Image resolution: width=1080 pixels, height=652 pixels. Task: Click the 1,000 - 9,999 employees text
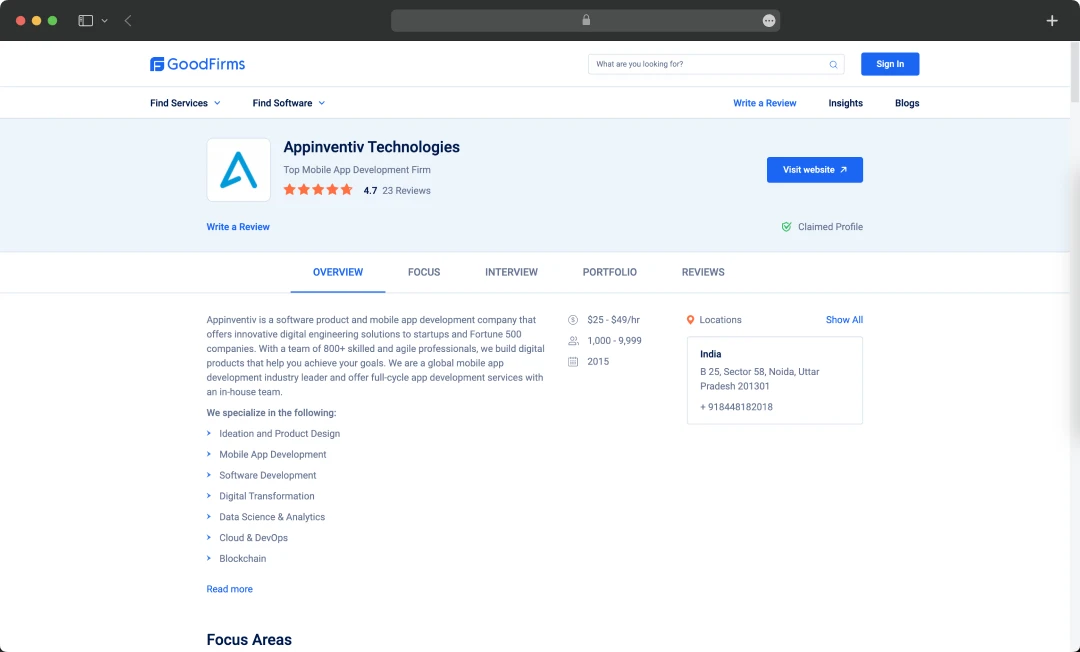614,341
